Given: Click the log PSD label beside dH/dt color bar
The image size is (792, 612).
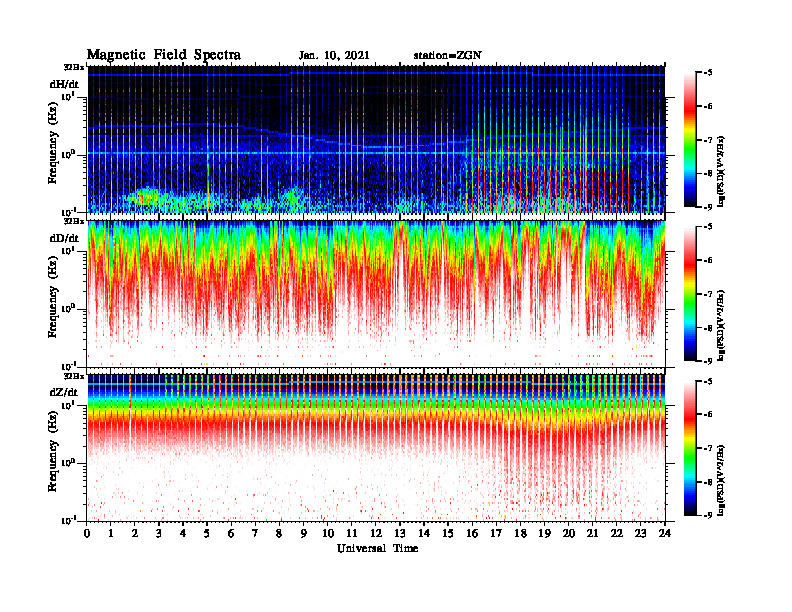Looking at the screenshot, I should click(721, 172).
